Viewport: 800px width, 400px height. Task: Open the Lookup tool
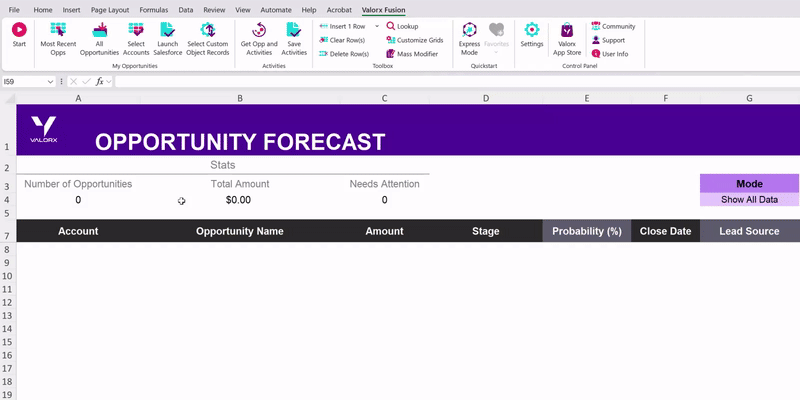click(402, 27)
